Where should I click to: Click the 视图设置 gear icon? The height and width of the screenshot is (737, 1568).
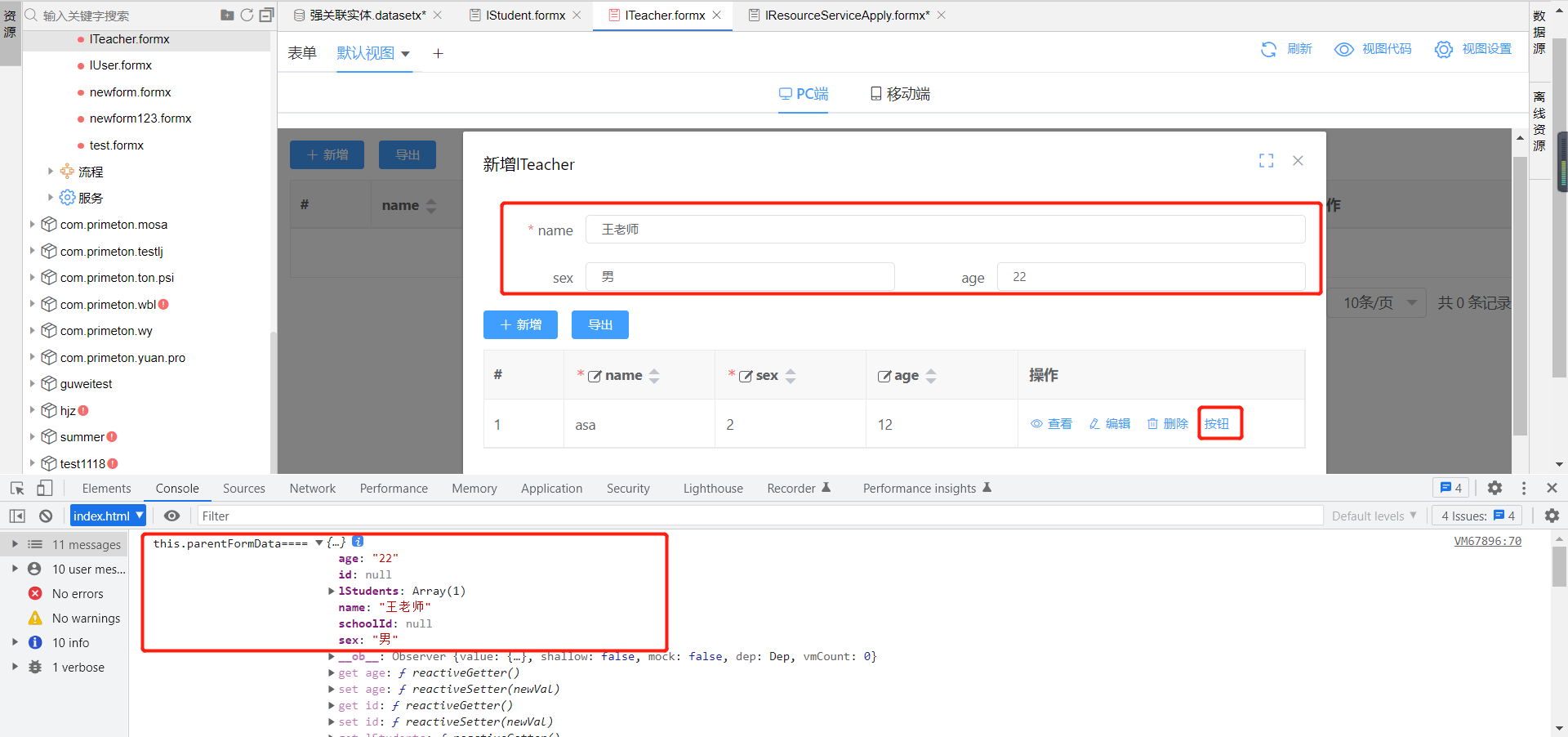[x=1443, y=49]
